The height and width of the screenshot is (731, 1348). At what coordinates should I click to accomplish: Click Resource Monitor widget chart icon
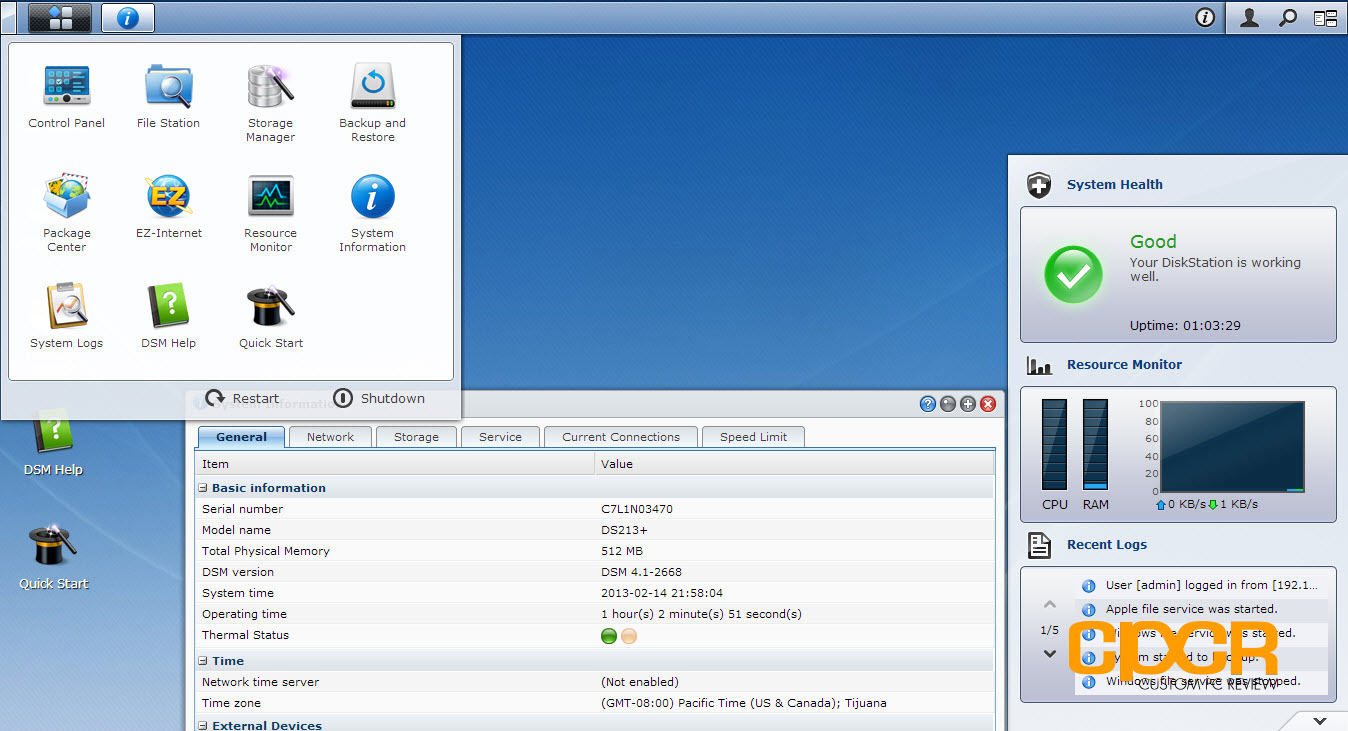[x=1040, y=365]
